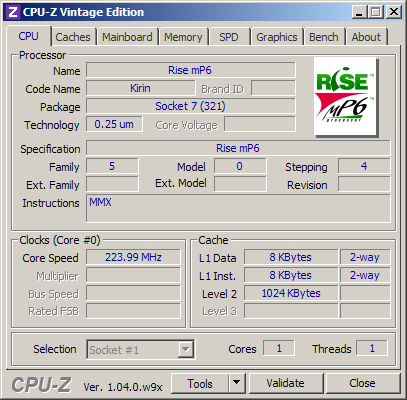Click the empty Bus Speed field

[133, 293]
